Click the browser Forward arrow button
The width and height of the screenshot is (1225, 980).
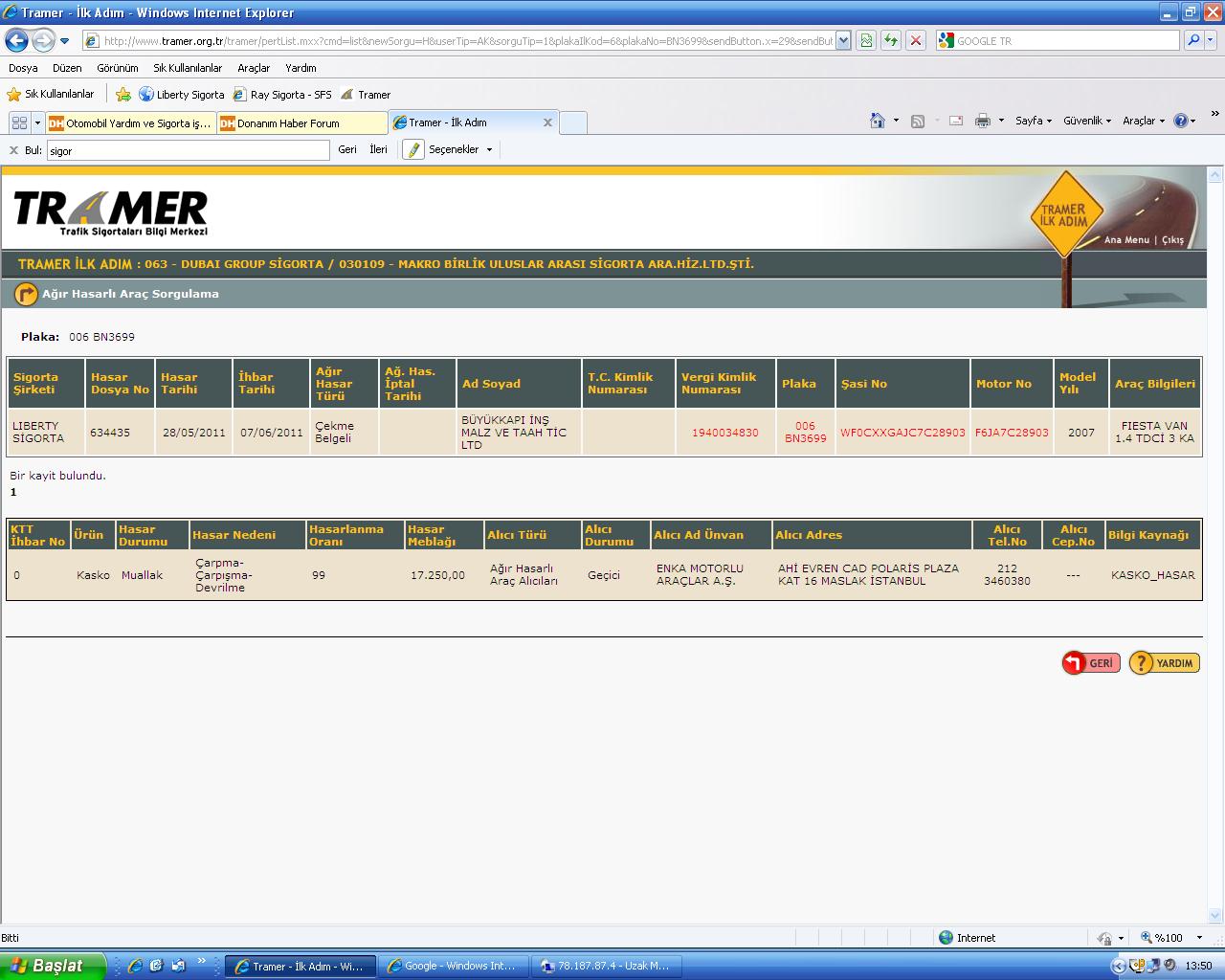tap(43, 40)
